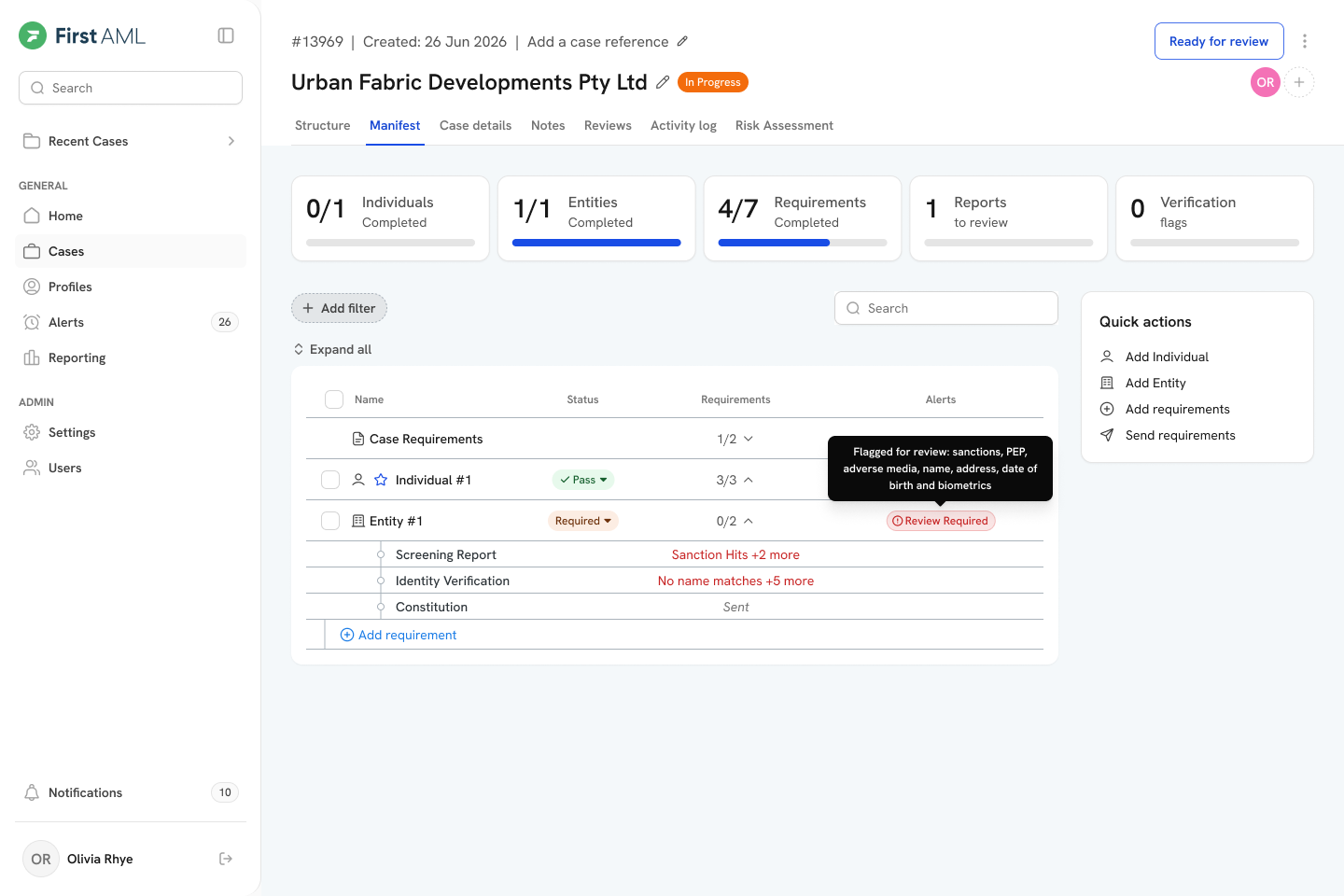The width and height of the screenshot is (1344, 896).
Task: Add an assignee with the plus icon
Action: point(1299,82)
